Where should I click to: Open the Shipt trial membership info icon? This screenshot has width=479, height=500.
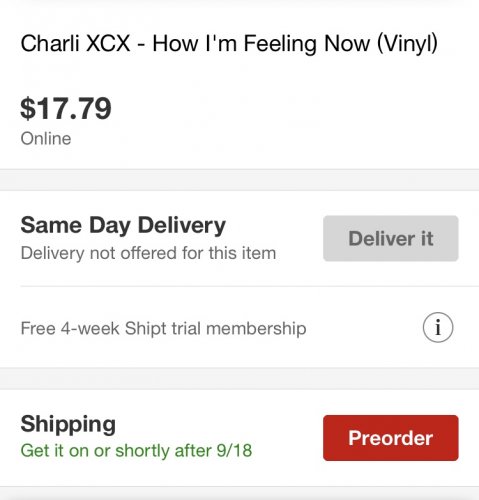pos(438,328)
